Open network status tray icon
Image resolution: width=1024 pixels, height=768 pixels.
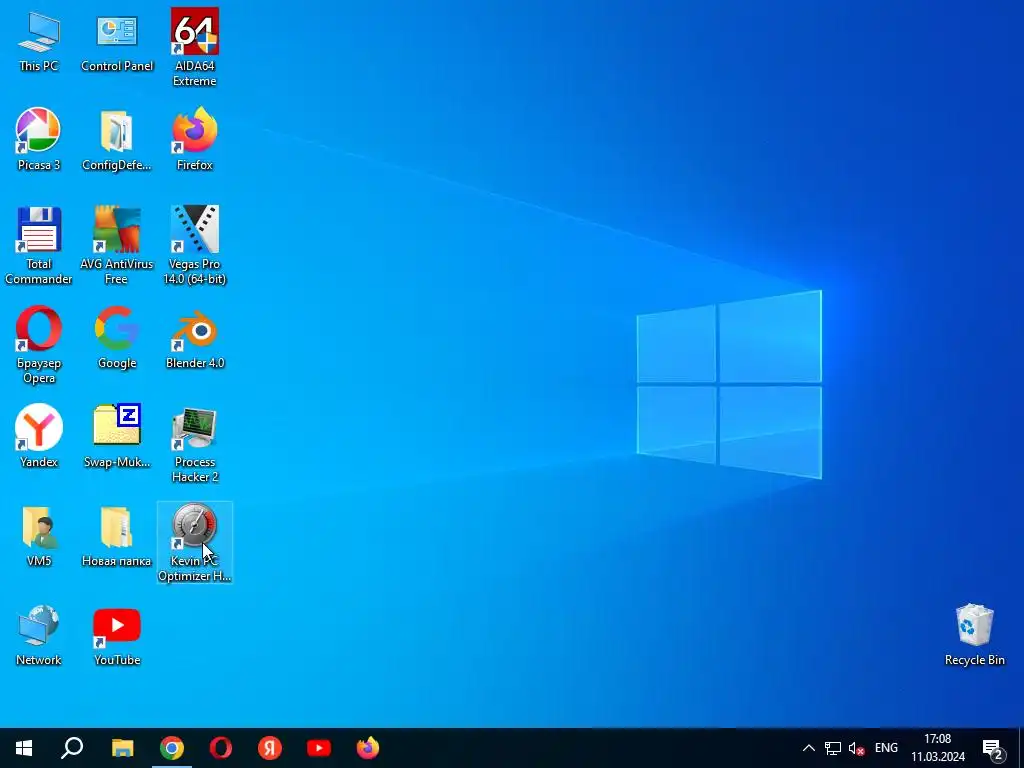[833, 748]
